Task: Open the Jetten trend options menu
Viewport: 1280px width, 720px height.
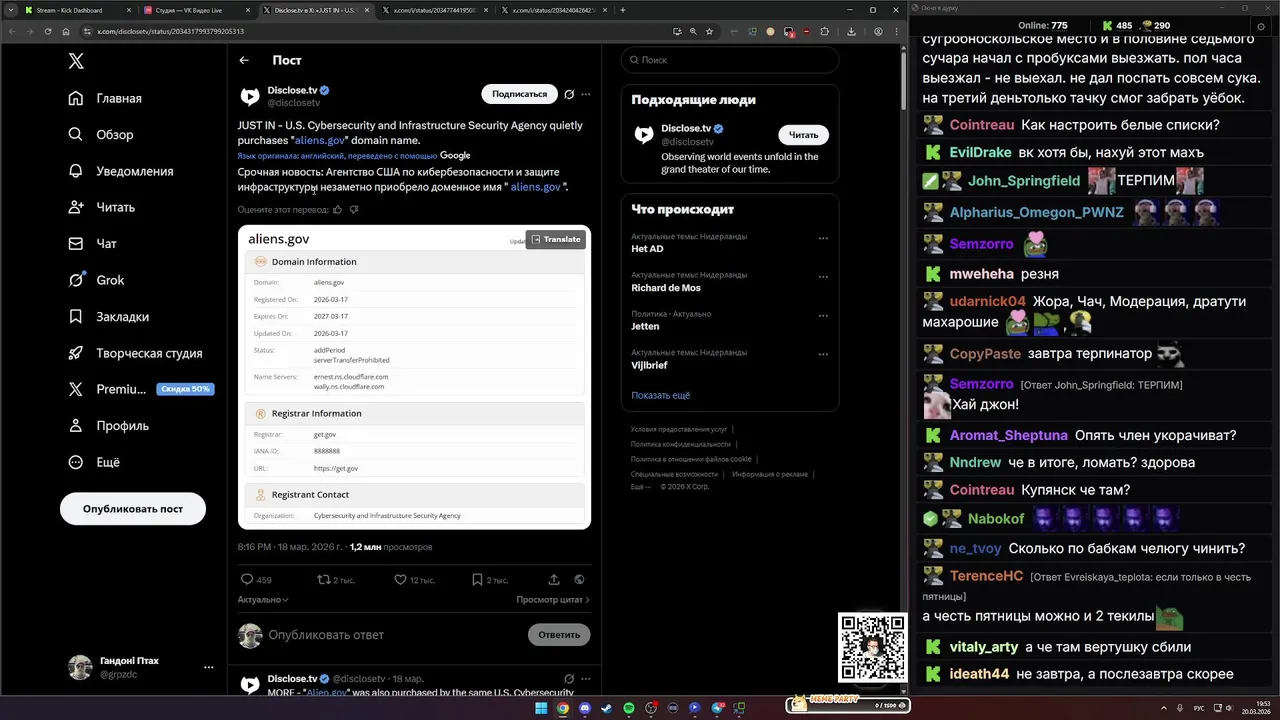Action: coord(823,315)
